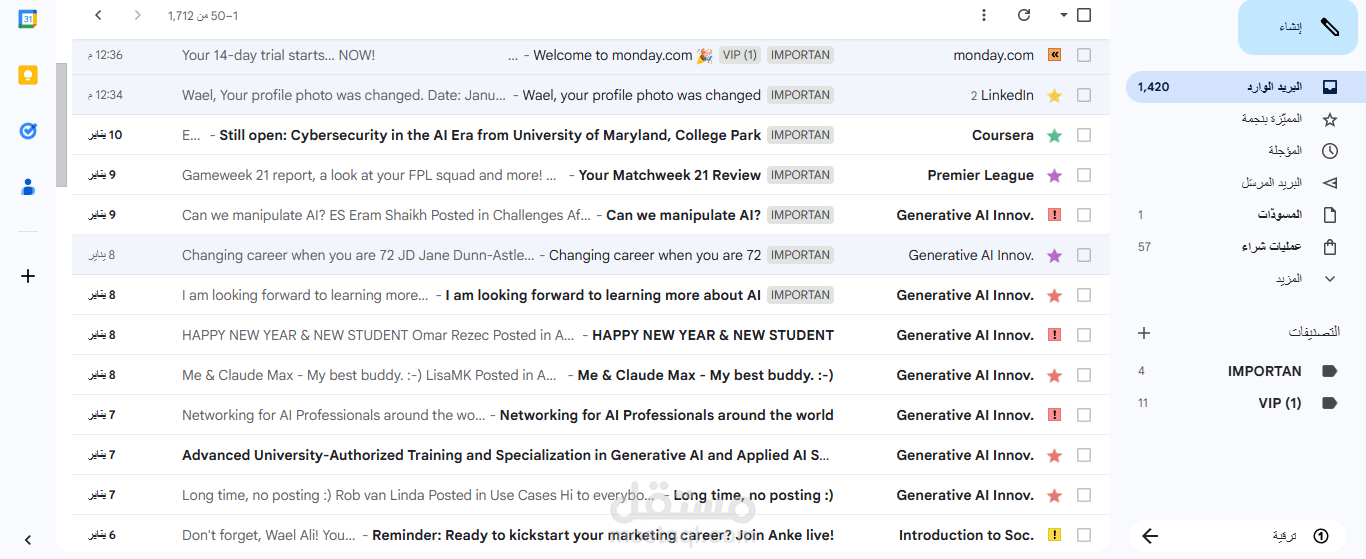Tick checkbox for Premier League email
The image size is (1366, 559).
pos(1084,175)
